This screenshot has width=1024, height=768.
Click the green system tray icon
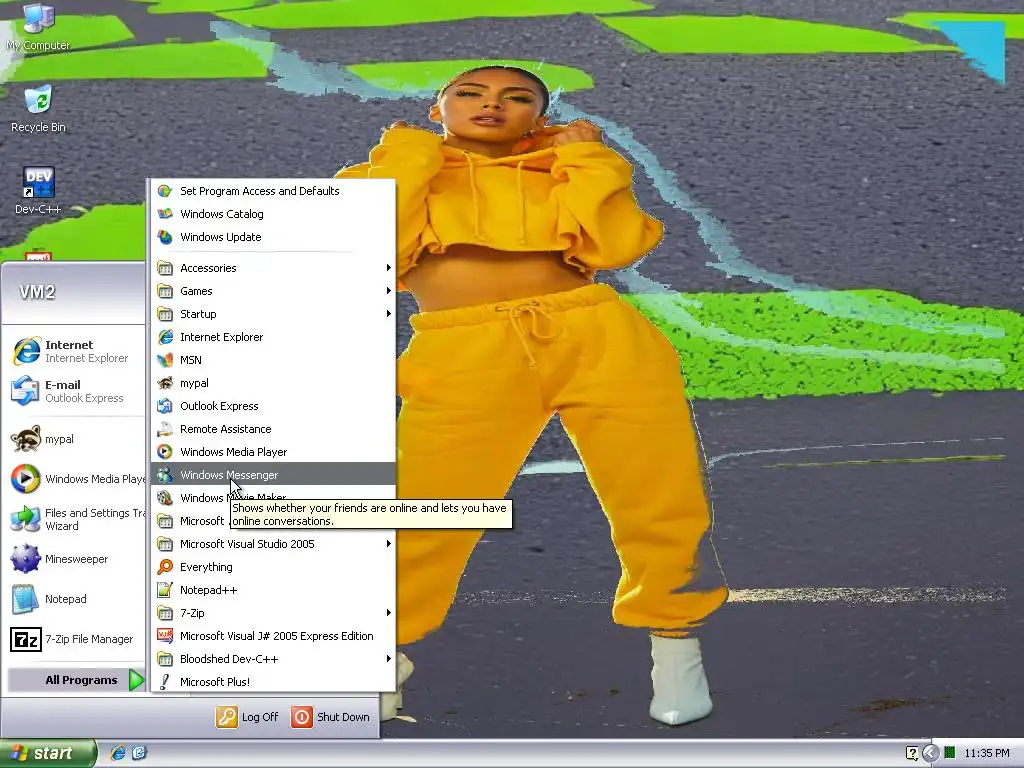[x=950, y=752]
